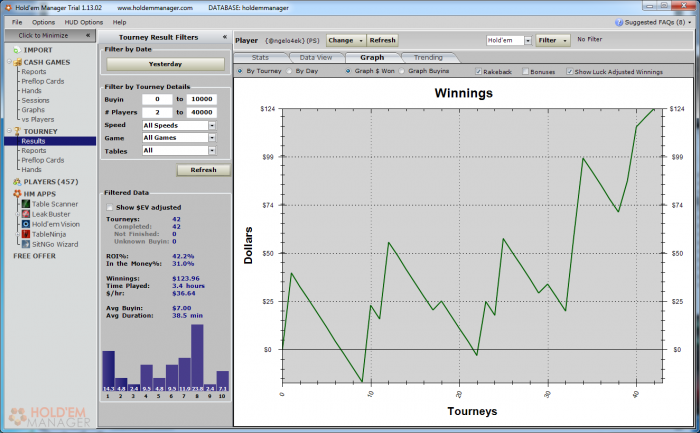Click the IMPORT icon in the sidebar
The image size is (700, 433).
click(x=17, y=50)
